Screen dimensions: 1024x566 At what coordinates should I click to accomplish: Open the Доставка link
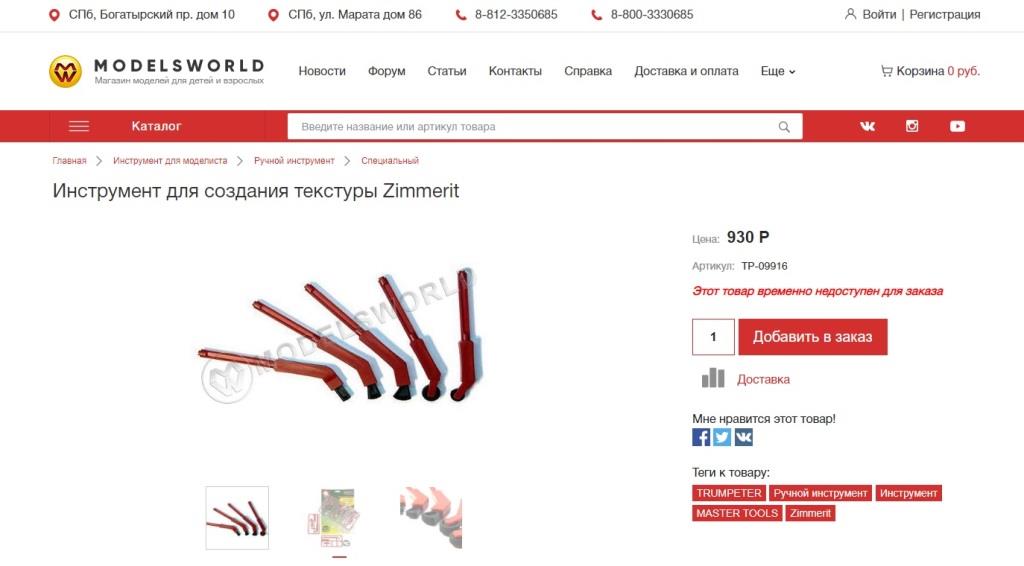click(763, 379)
